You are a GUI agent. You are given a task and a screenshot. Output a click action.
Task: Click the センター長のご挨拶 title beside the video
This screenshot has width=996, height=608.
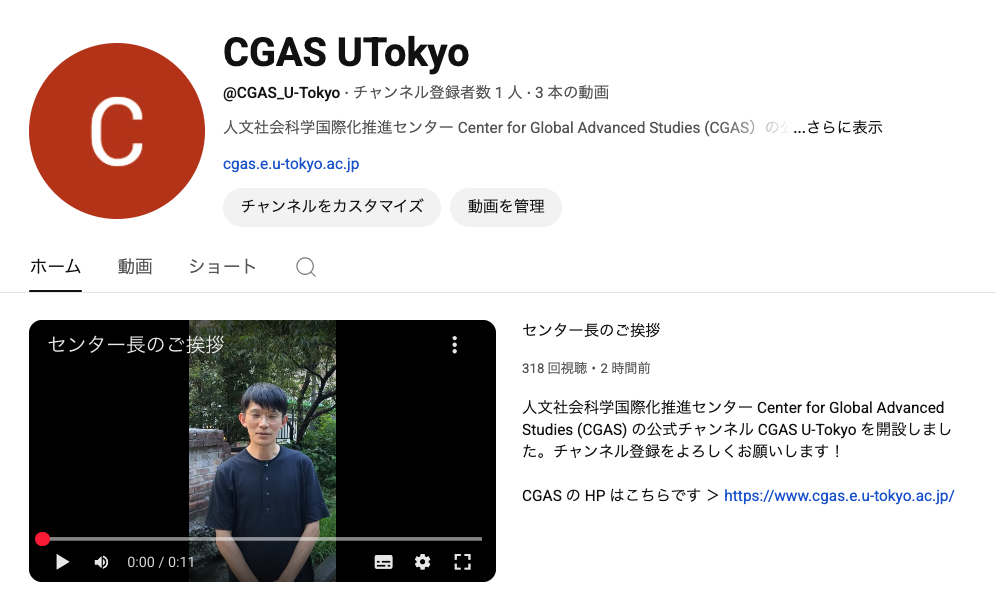point(591,330)
